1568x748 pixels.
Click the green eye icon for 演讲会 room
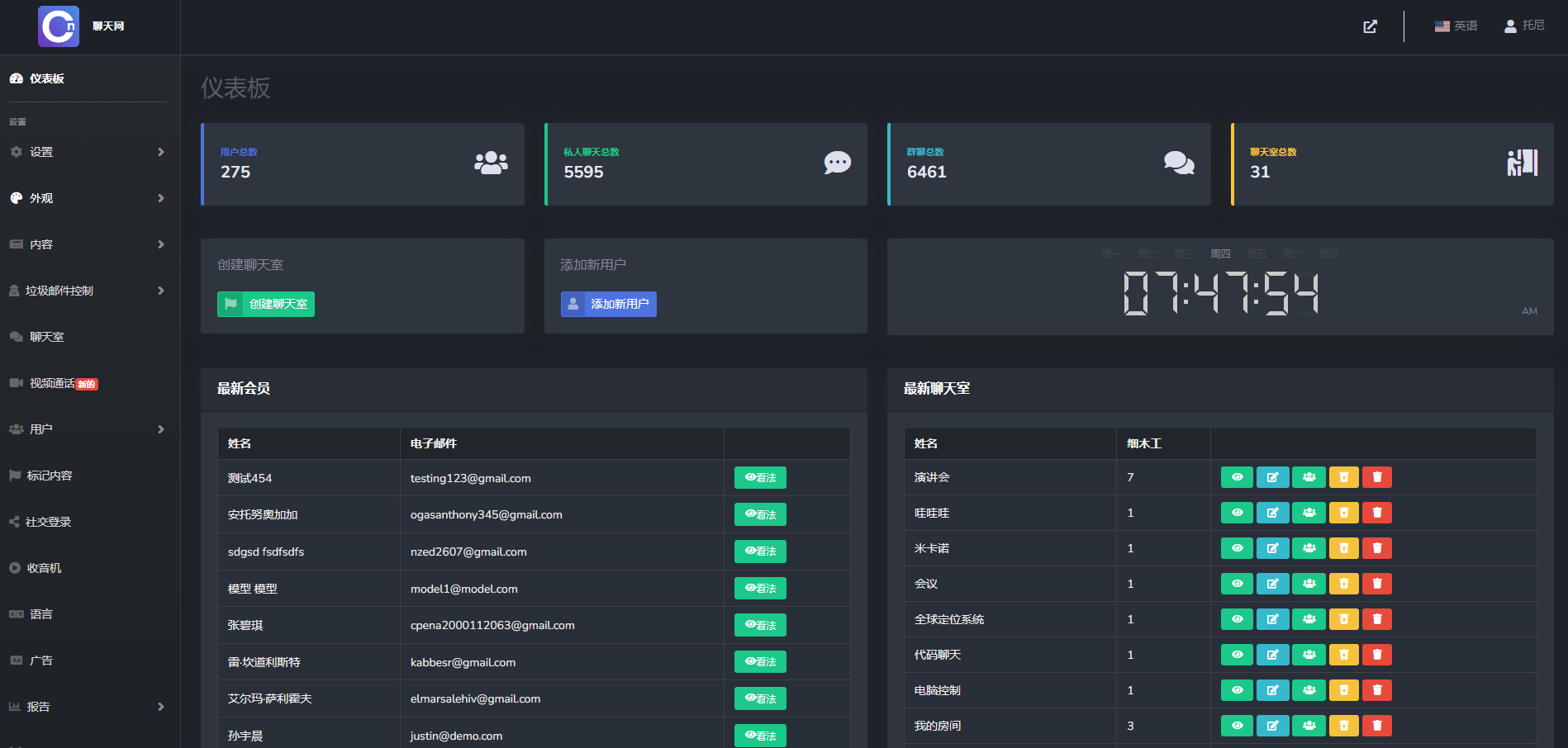pos(1237,477)
